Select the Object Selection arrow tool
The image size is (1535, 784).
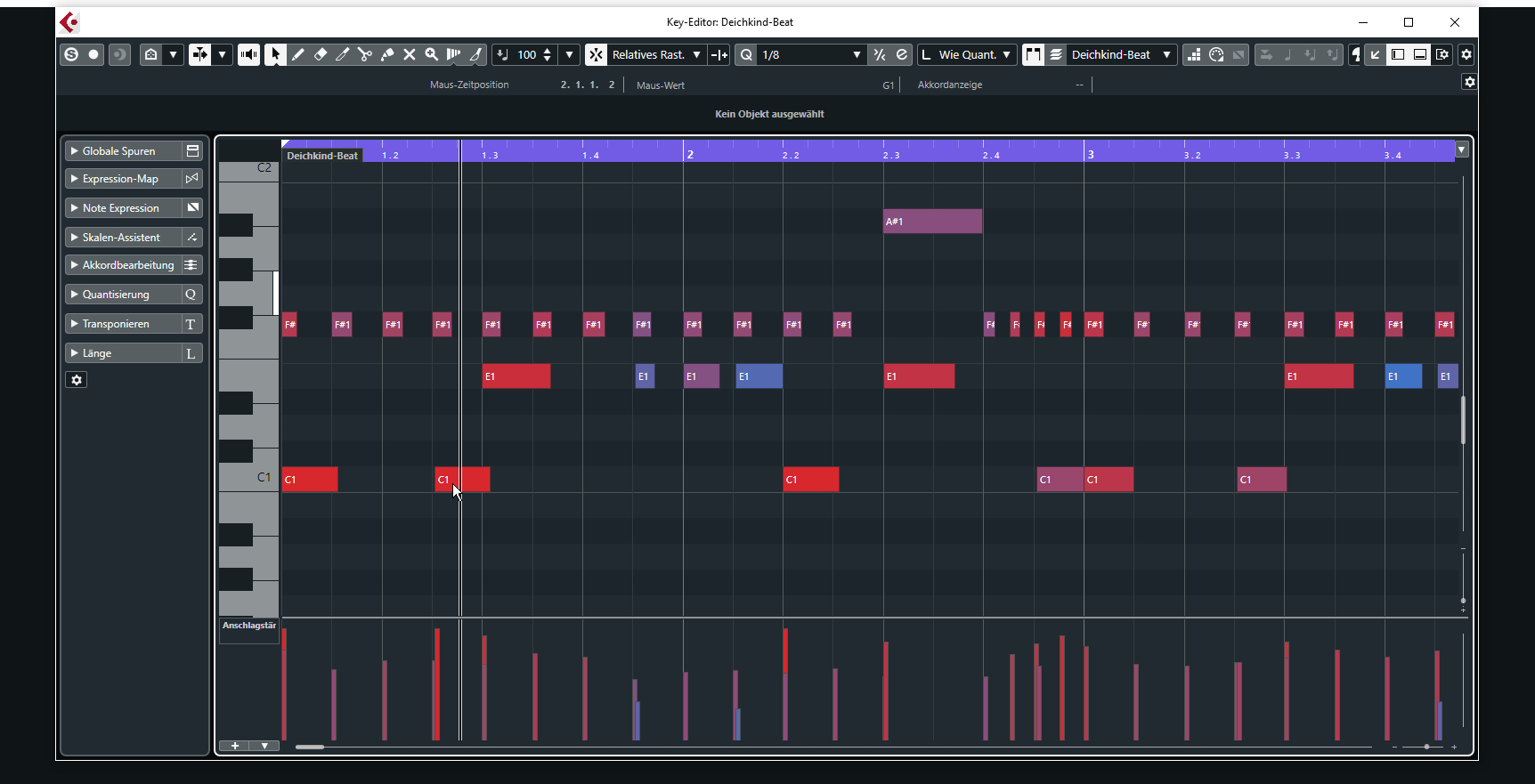[x=275, y=54]
